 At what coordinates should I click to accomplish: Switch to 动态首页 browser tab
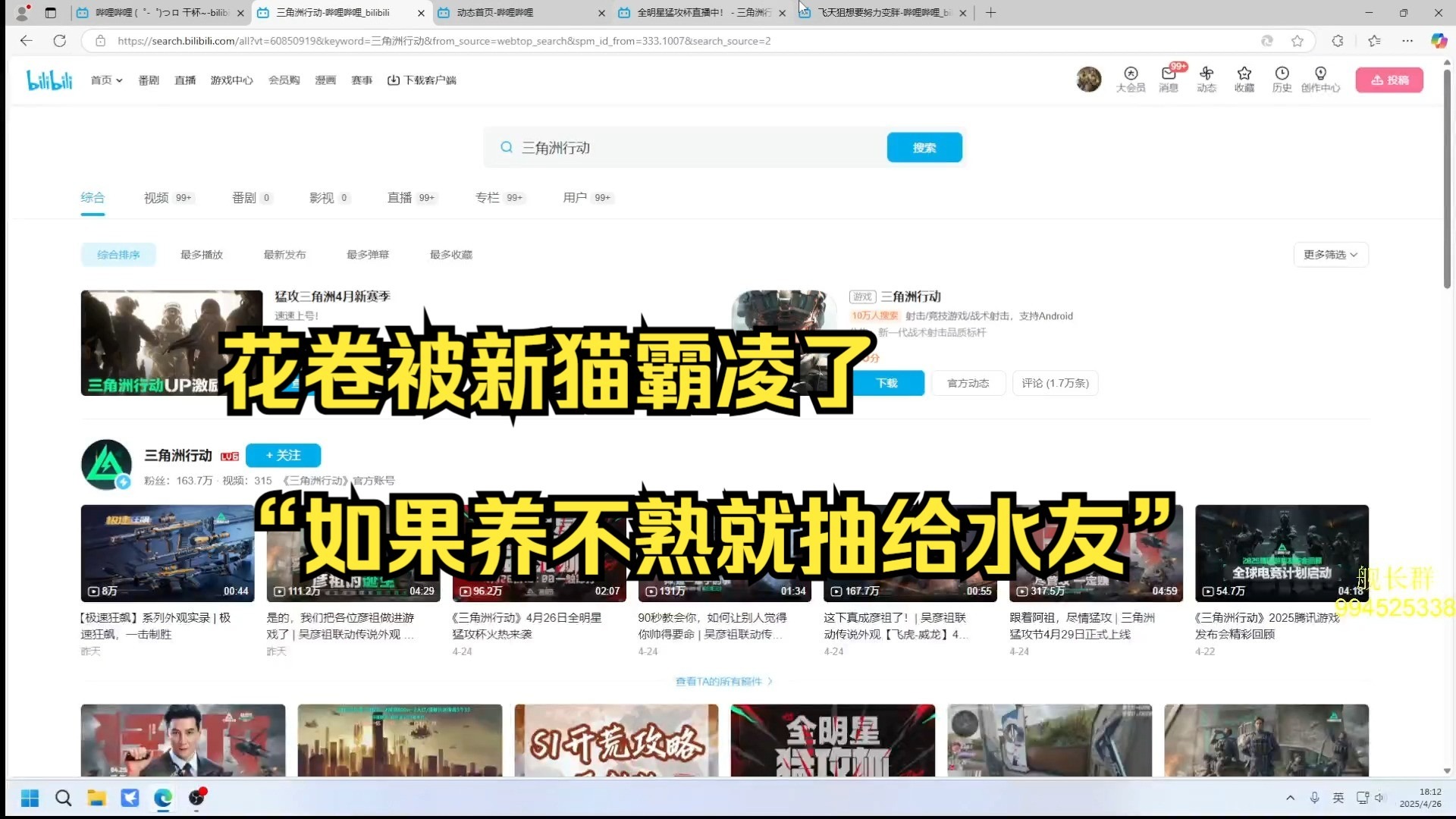pyautogui.click(x=520, y=13)
